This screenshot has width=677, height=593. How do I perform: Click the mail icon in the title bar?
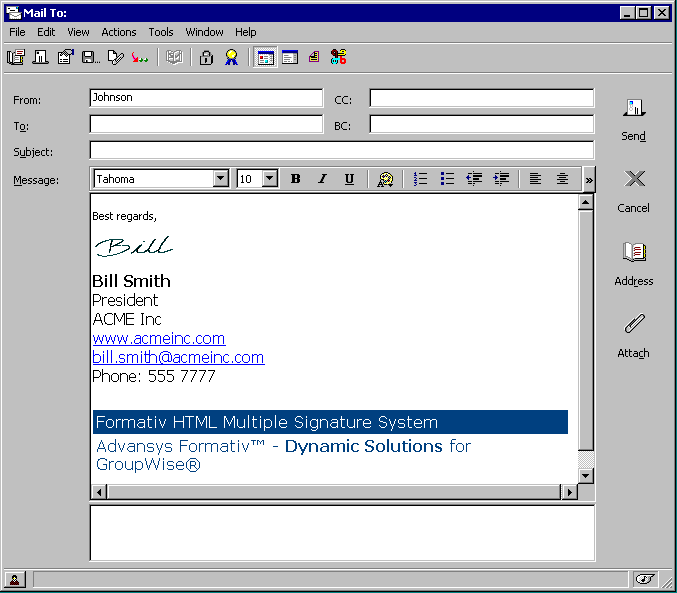pos(13,13)
